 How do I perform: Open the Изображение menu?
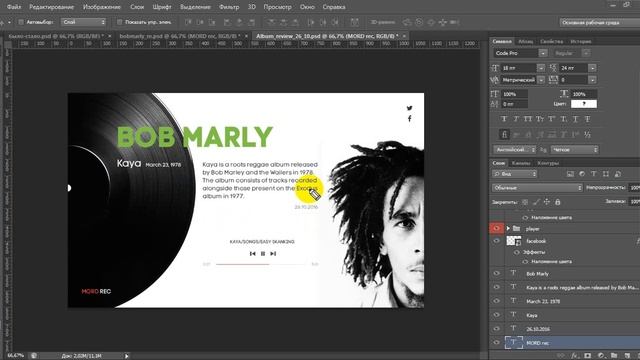[x=102, y=7]
